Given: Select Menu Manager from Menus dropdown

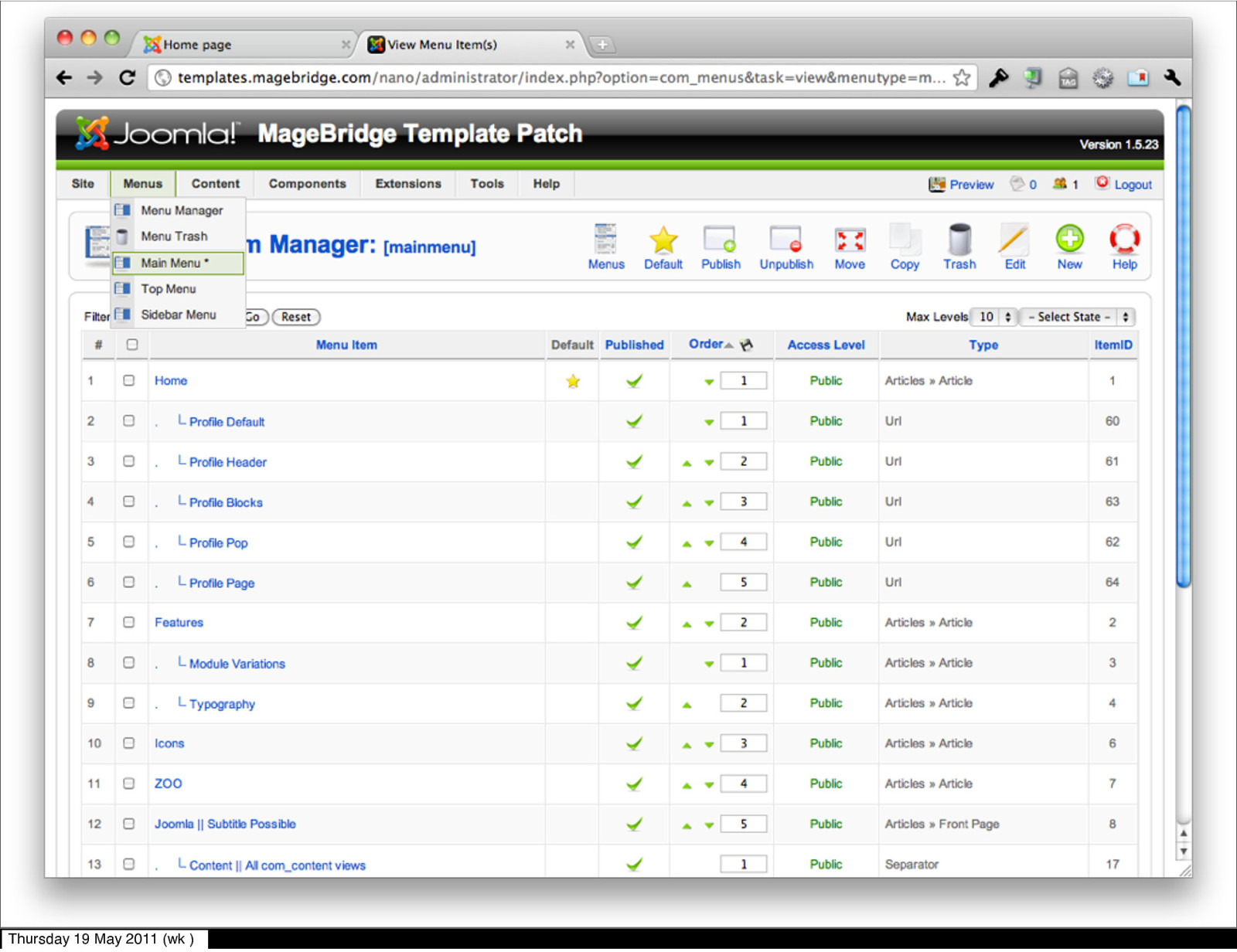Looking at the screenshot, I should (179, 210).
